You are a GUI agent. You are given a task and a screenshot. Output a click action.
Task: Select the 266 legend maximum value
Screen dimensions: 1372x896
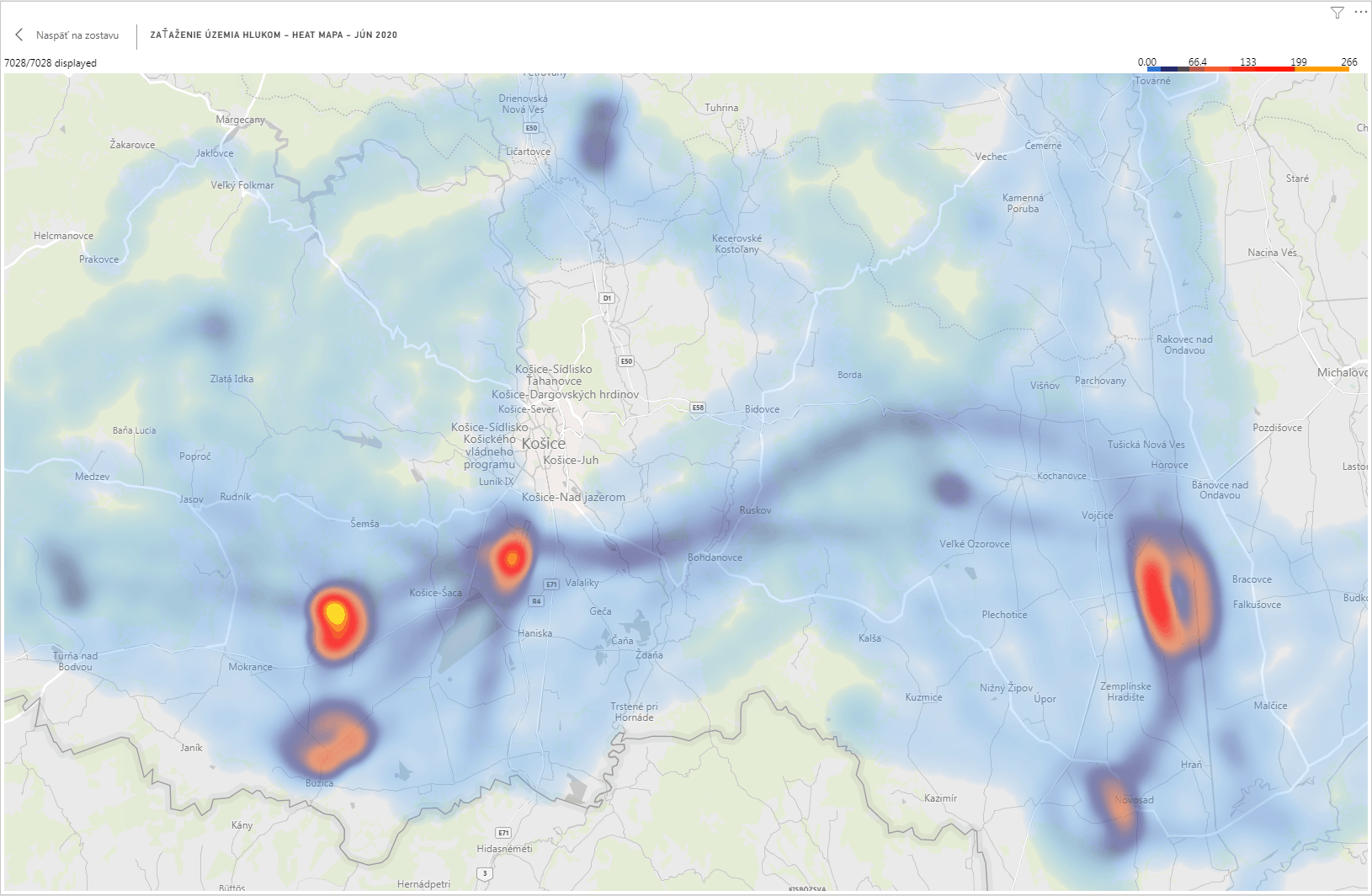pos(1348,61)
